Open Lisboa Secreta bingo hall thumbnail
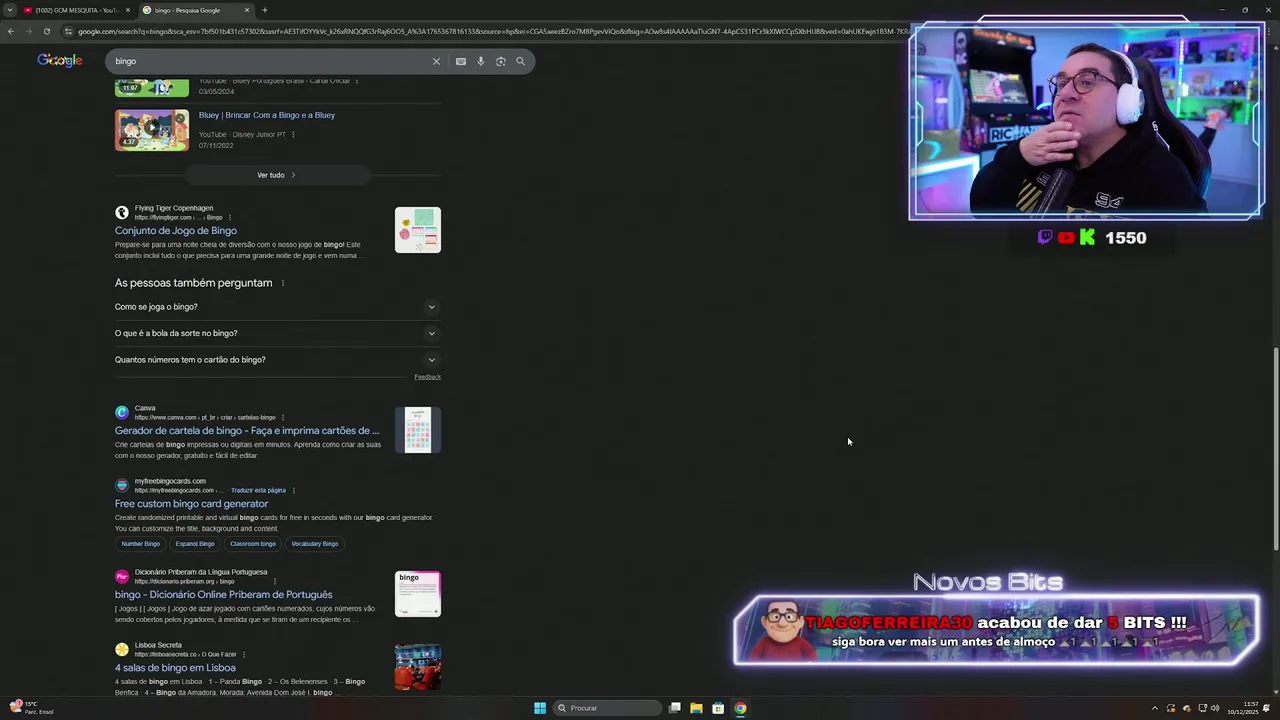Screen dimensions: 1280x720 (418, 667)
